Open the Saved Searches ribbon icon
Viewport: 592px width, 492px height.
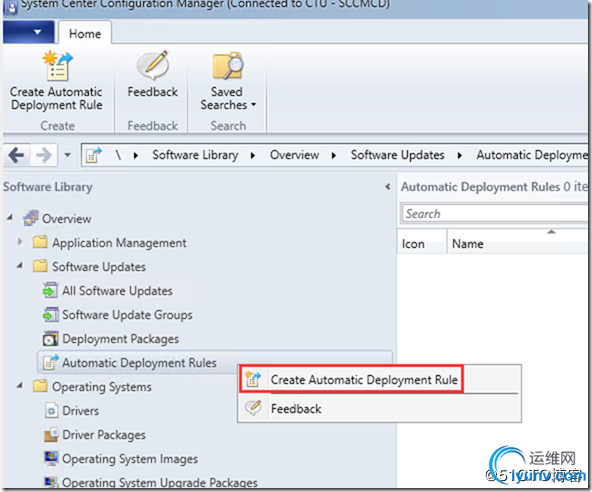(228, 65)
